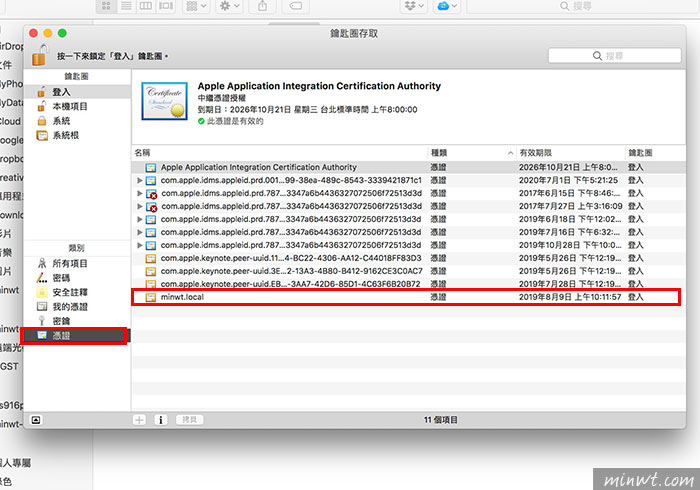Viewport: 700px width, 490px height.
Task: Click the Apple Application Integration certificate row icon
Action: tap(151, 167)
